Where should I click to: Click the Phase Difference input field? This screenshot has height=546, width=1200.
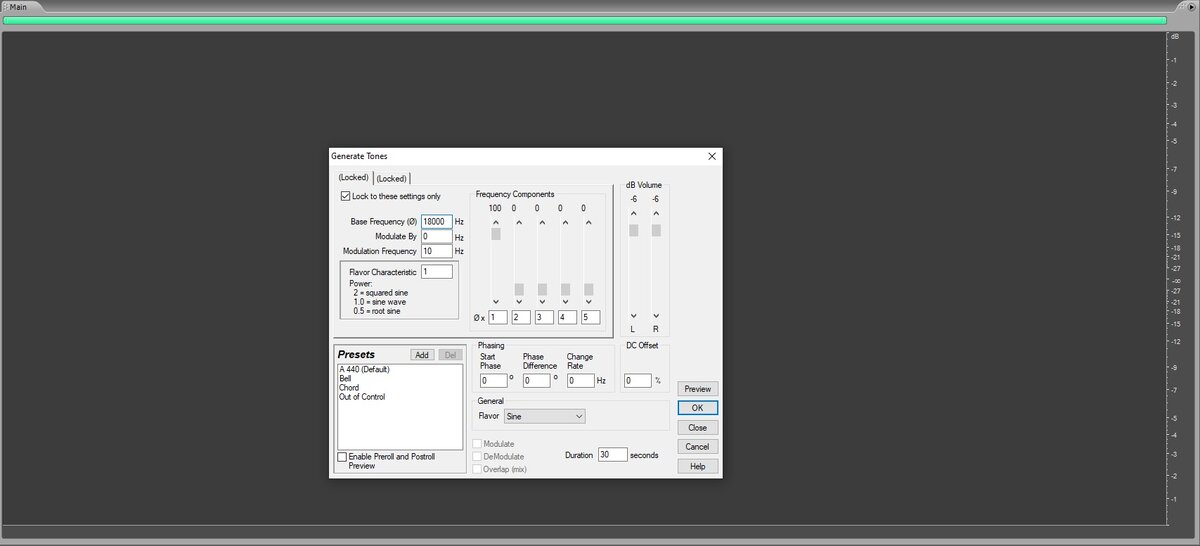(537, 381)
